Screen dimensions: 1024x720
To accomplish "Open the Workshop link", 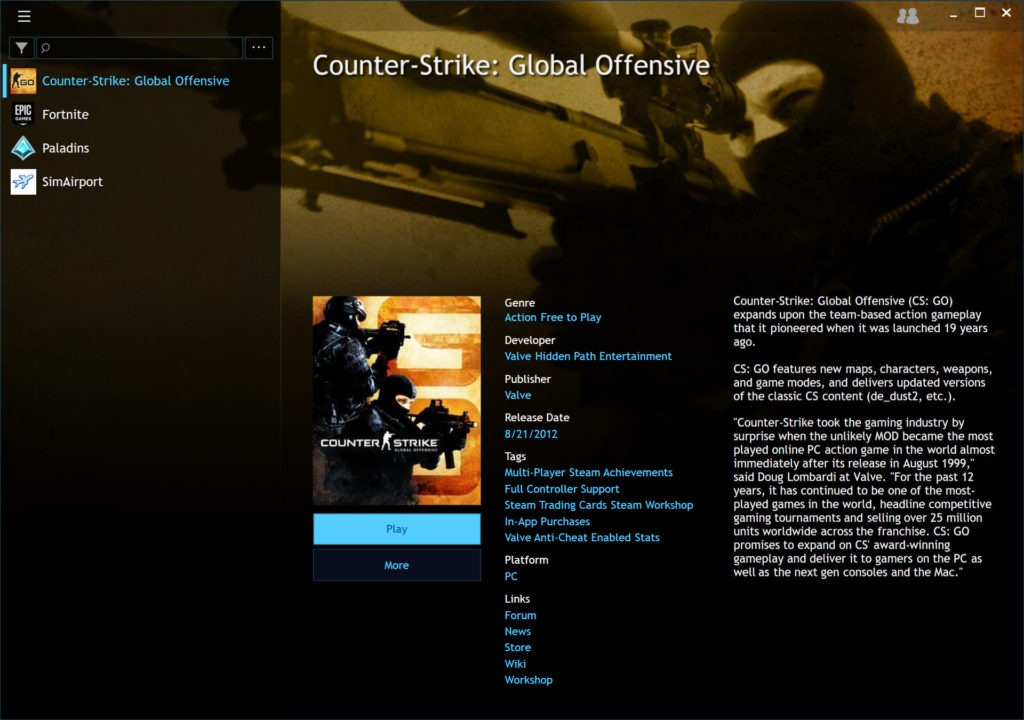I will (x=528, y=680).
